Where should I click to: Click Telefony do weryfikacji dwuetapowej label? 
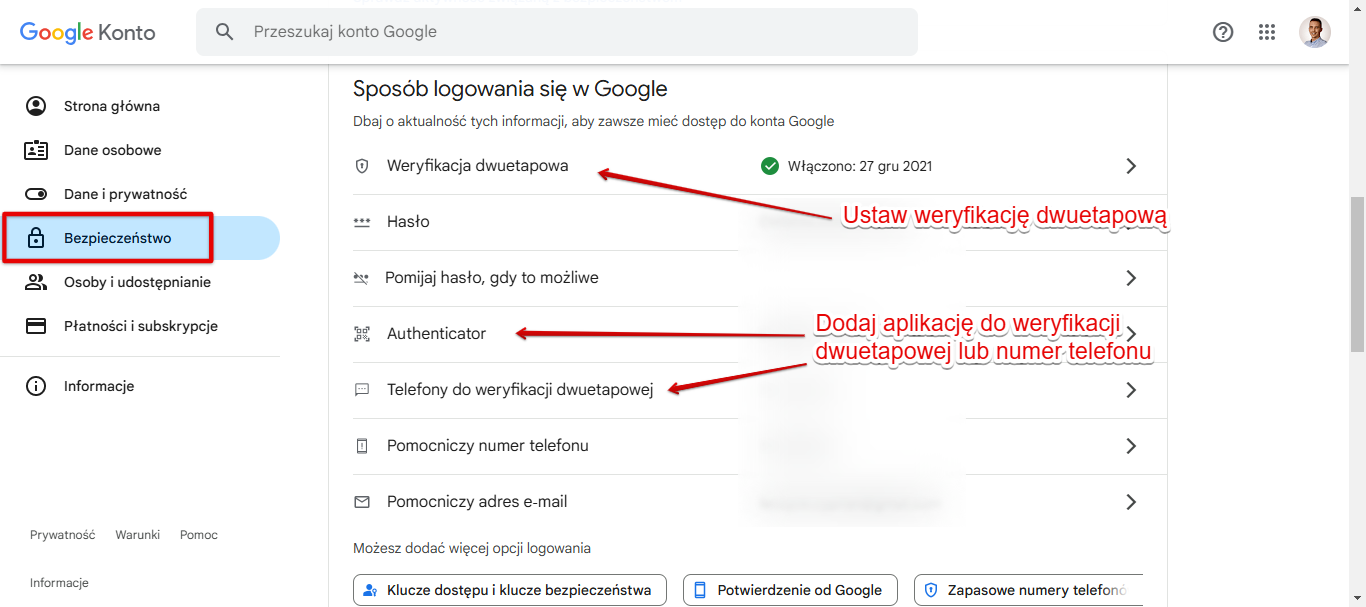520,390
